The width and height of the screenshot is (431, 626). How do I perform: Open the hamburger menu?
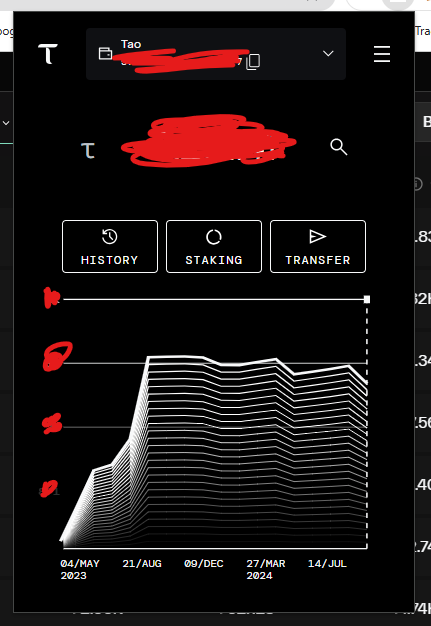pyautogui.click(x=382, y=54)
